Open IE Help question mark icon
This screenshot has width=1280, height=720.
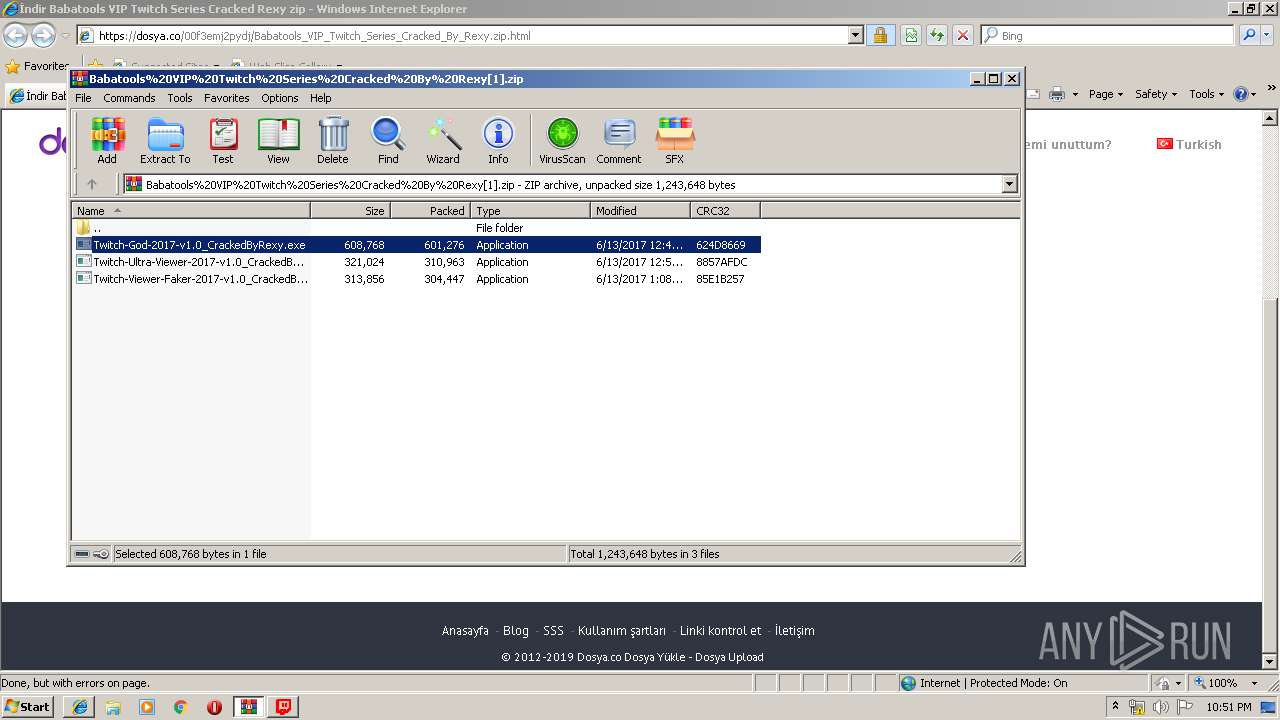(1240, 94)
